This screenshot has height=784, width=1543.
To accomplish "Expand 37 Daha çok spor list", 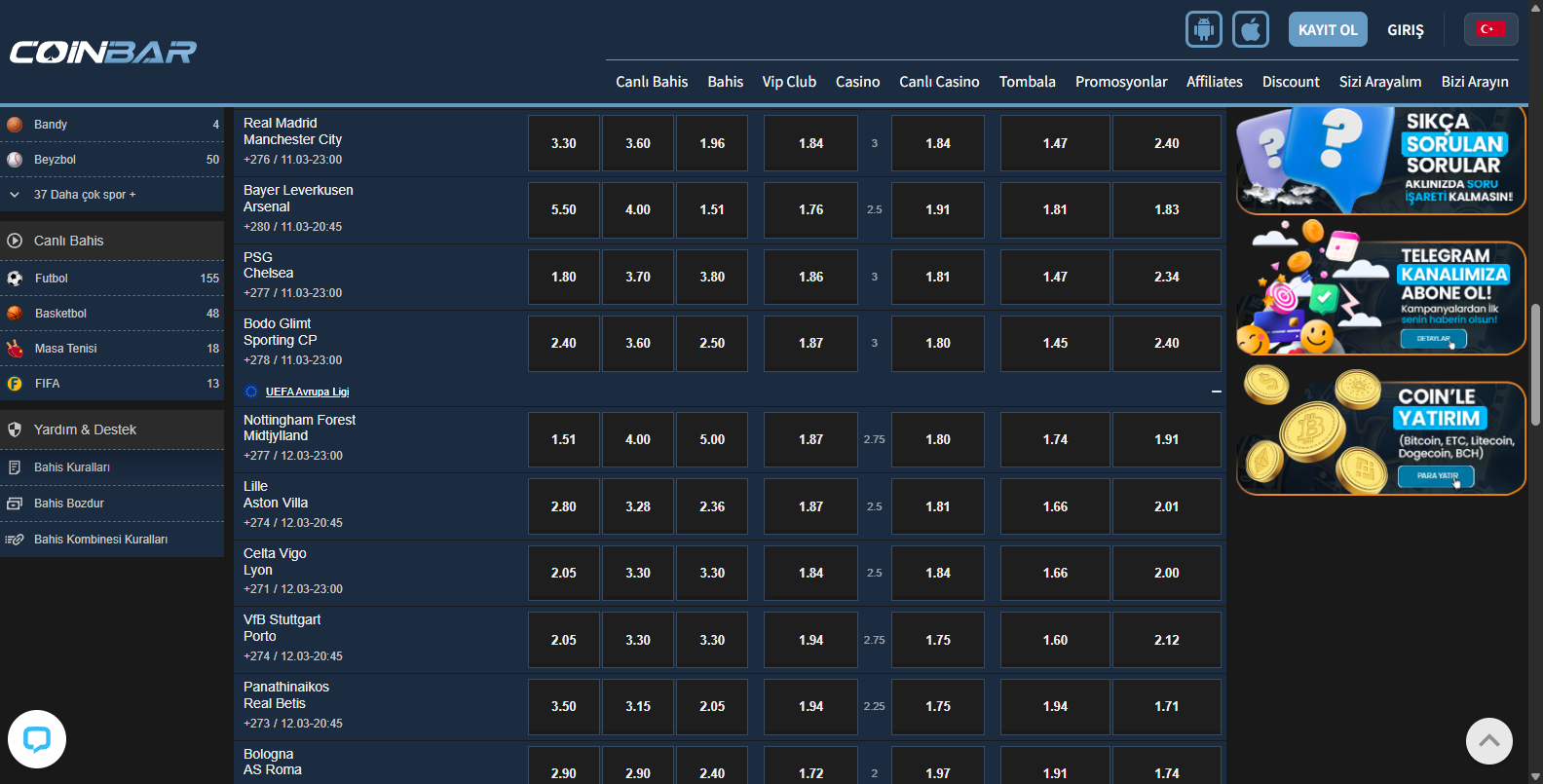I will [x=84, y=195].
